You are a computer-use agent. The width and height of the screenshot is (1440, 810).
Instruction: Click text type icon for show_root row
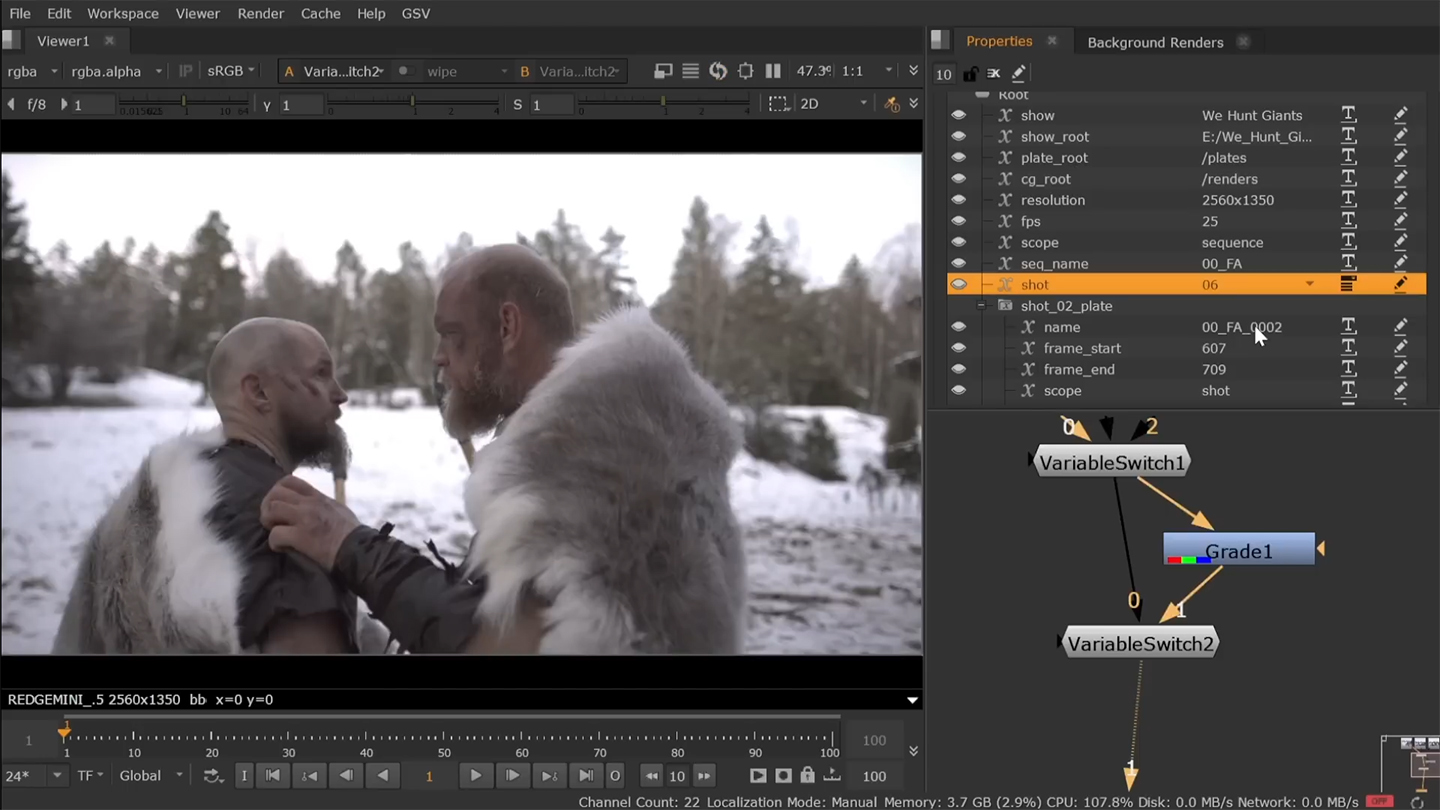click(1348, 136)
